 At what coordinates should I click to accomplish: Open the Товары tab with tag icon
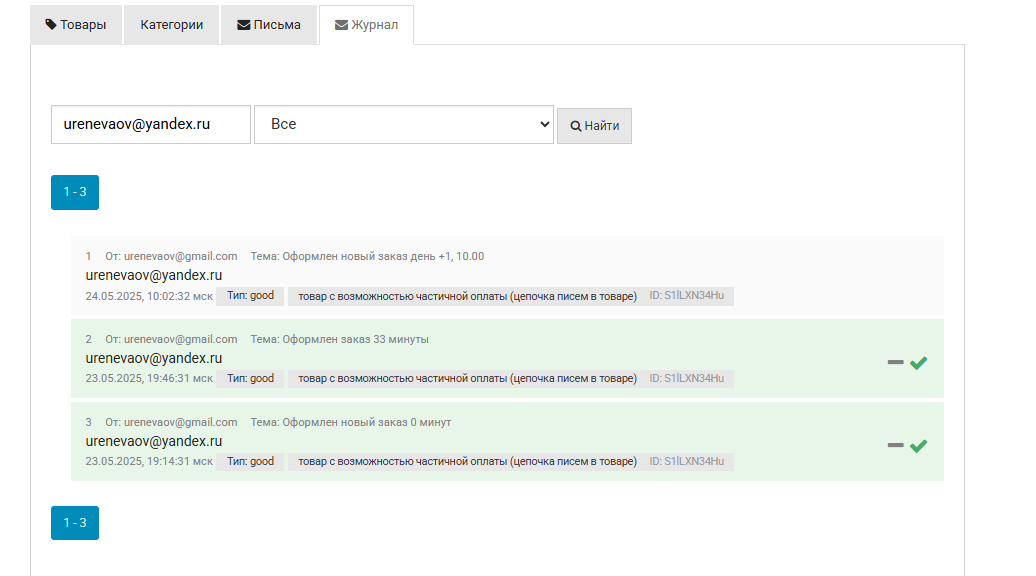click(76, 25)
